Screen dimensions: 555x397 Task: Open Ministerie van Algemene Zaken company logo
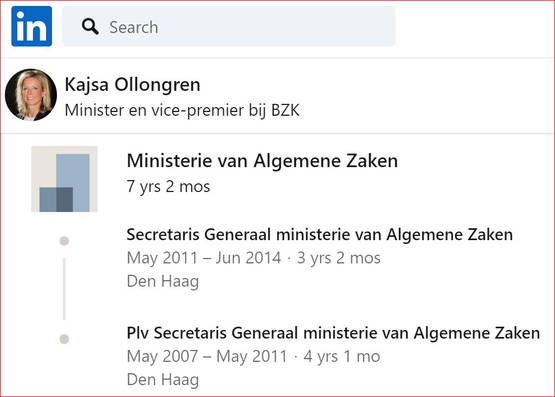64,179
